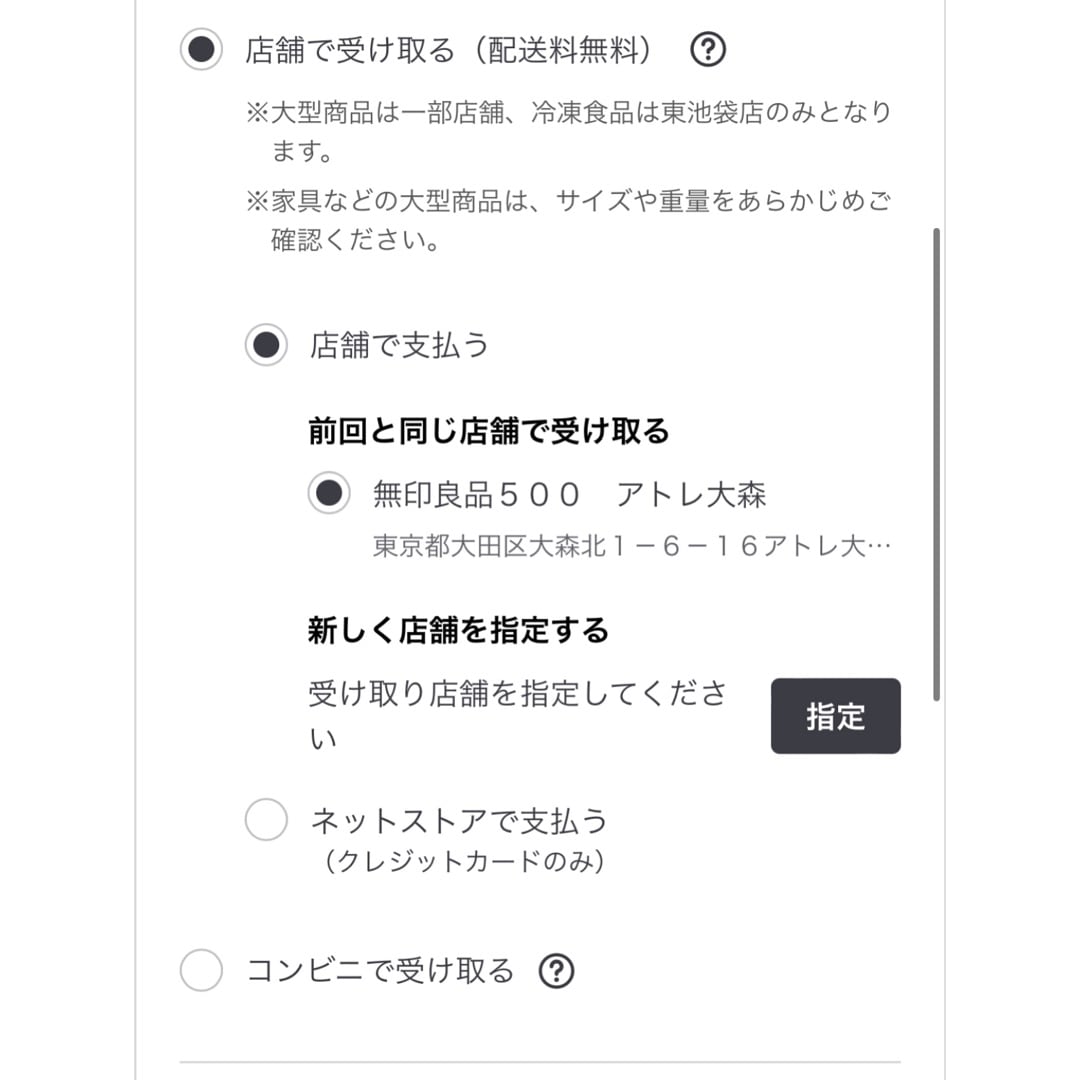Screen dimensions: 1080x1080
Task: Click the 店舗で支払う label text
Action: [400, 345]
